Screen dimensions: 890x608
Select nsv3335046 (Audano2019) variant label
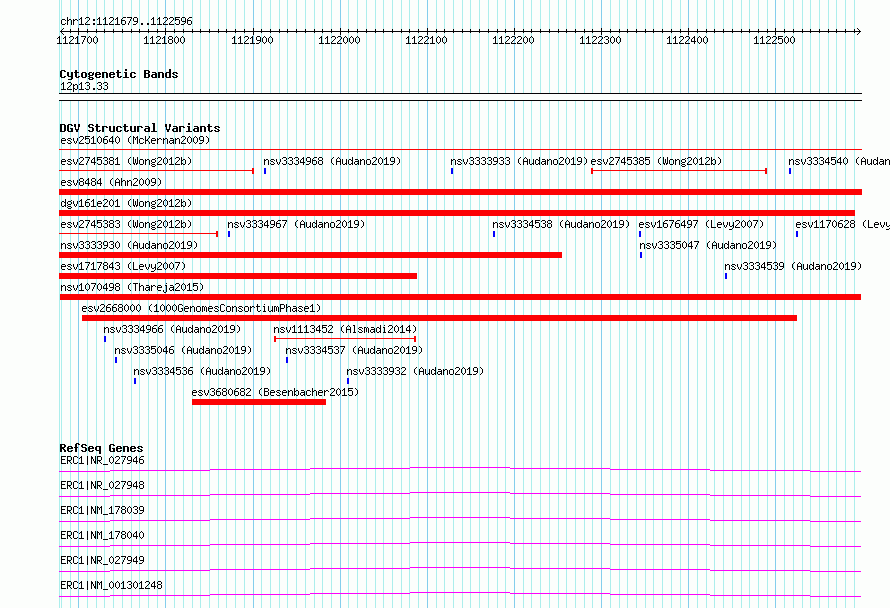pyautogui.click(x=183, y=350)
